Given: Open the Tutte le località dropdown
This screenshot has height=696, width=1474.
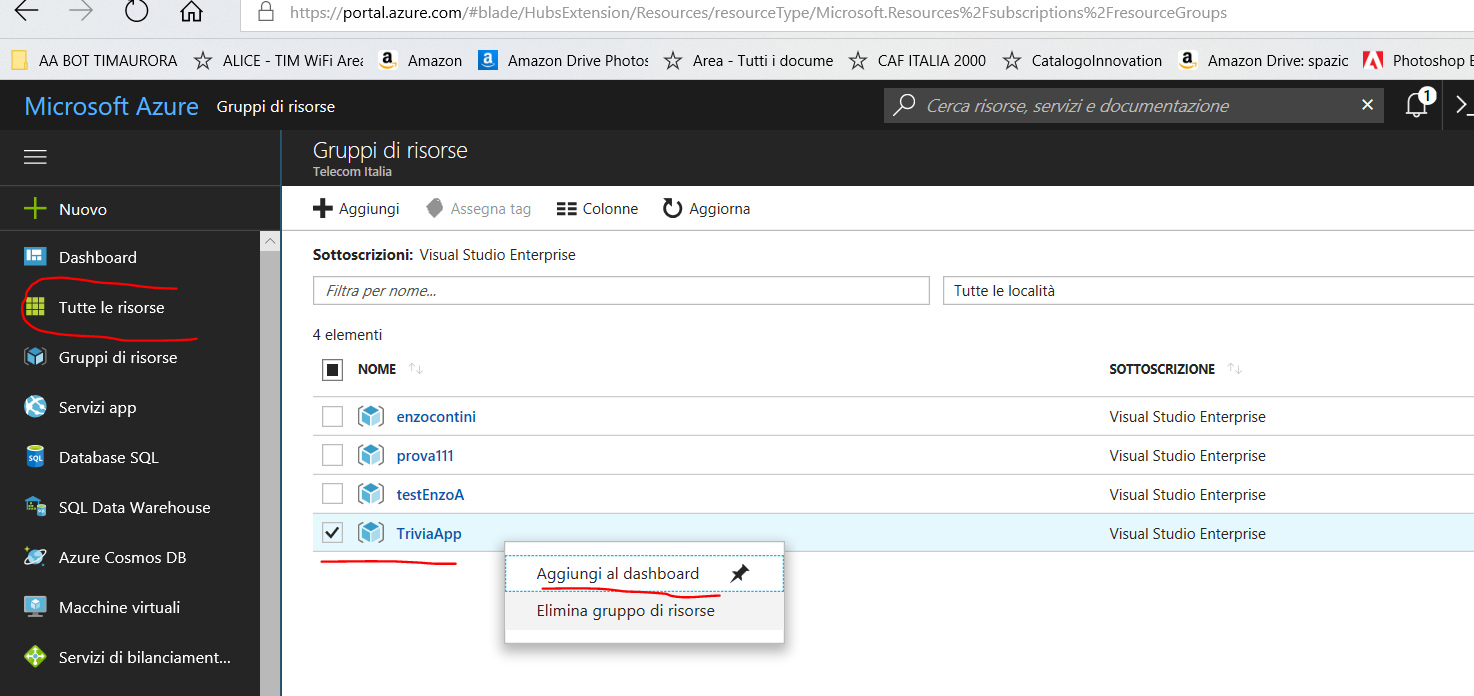Looking at the screenshot, I should [1207, 291].
